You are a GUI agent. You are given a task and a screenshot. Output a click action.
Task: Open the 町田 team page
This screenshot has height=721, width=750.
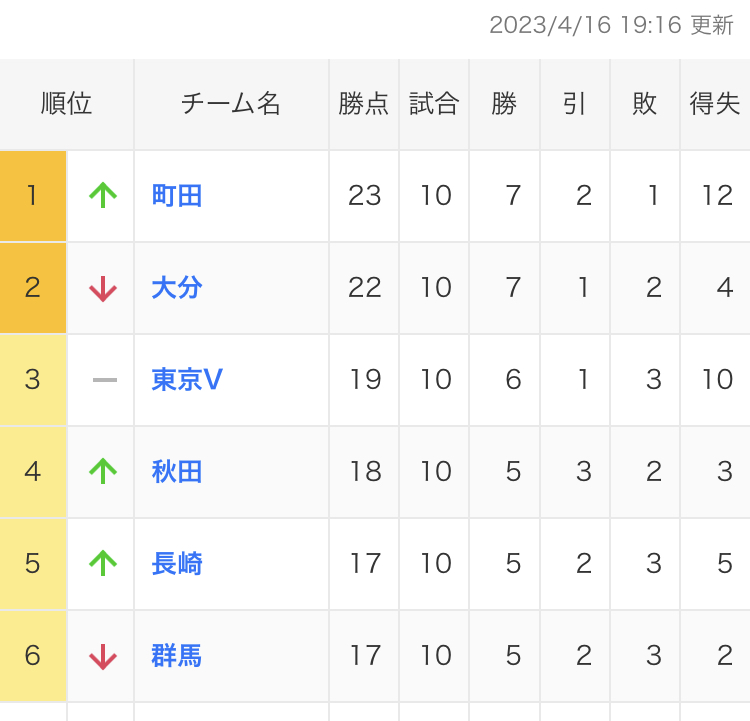pyautogui.click(x=177, y=195)
